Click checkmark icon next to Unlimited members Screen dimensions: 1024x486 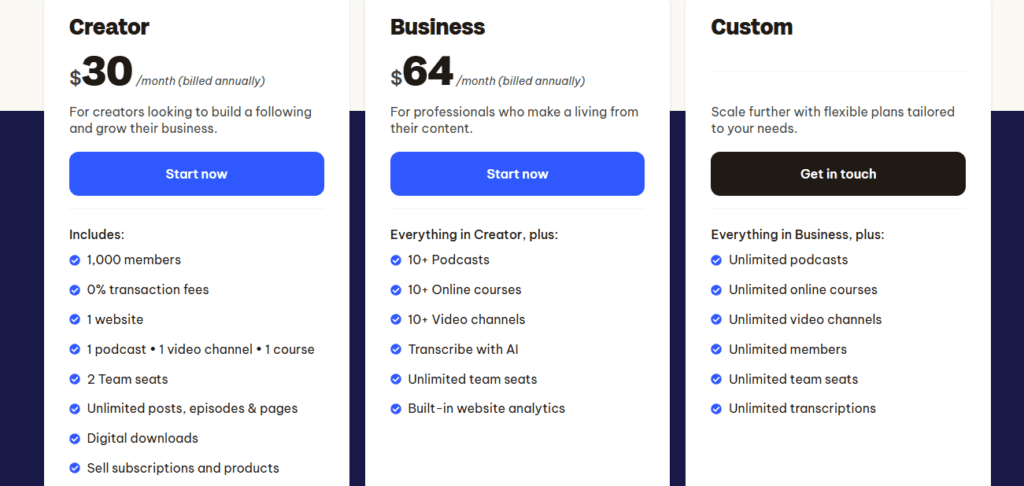point(716,350)
